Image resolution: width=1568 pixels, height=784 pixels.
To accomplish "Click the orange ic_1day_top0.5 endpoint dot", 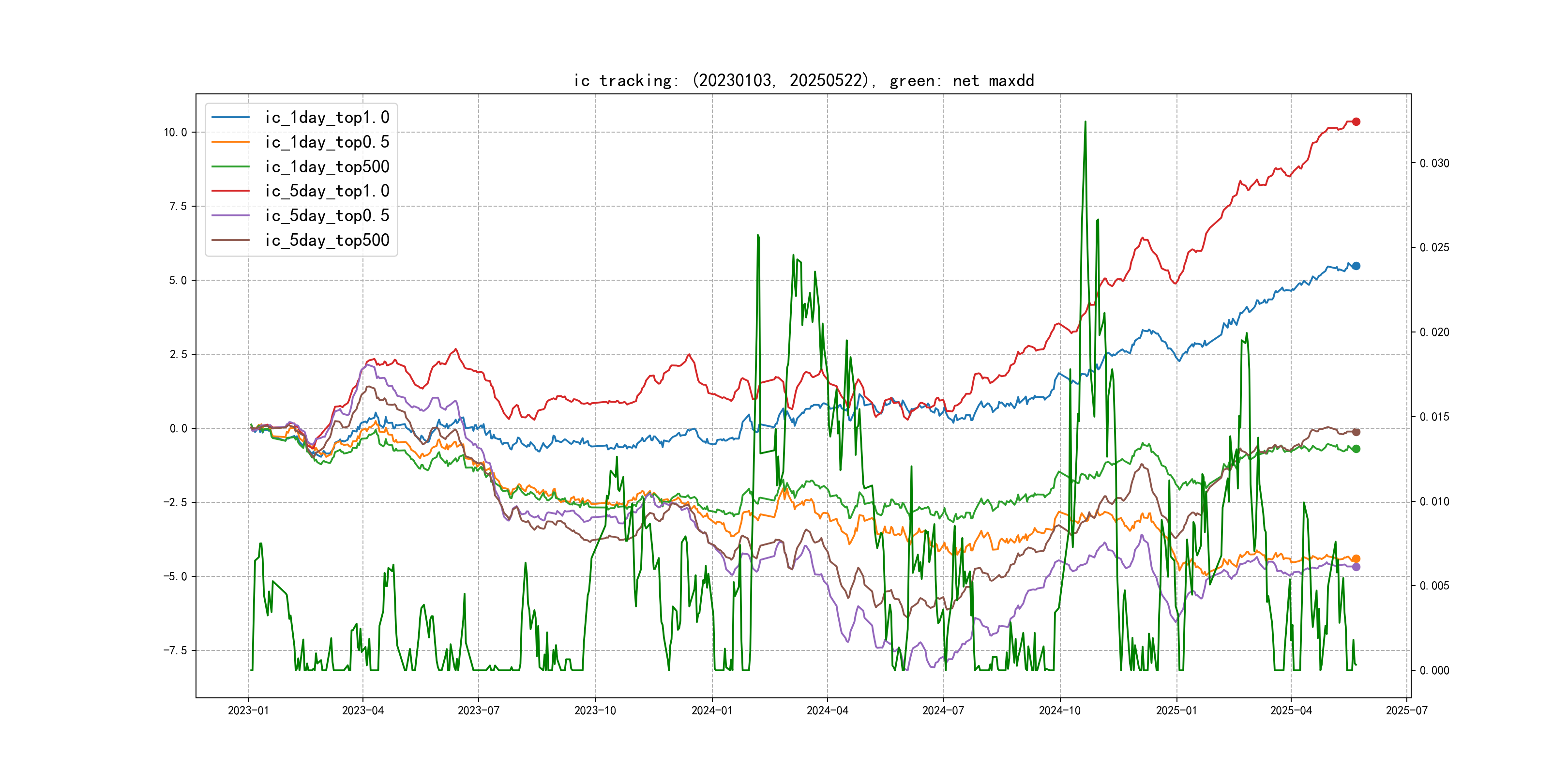I will tap(1356, 559).
